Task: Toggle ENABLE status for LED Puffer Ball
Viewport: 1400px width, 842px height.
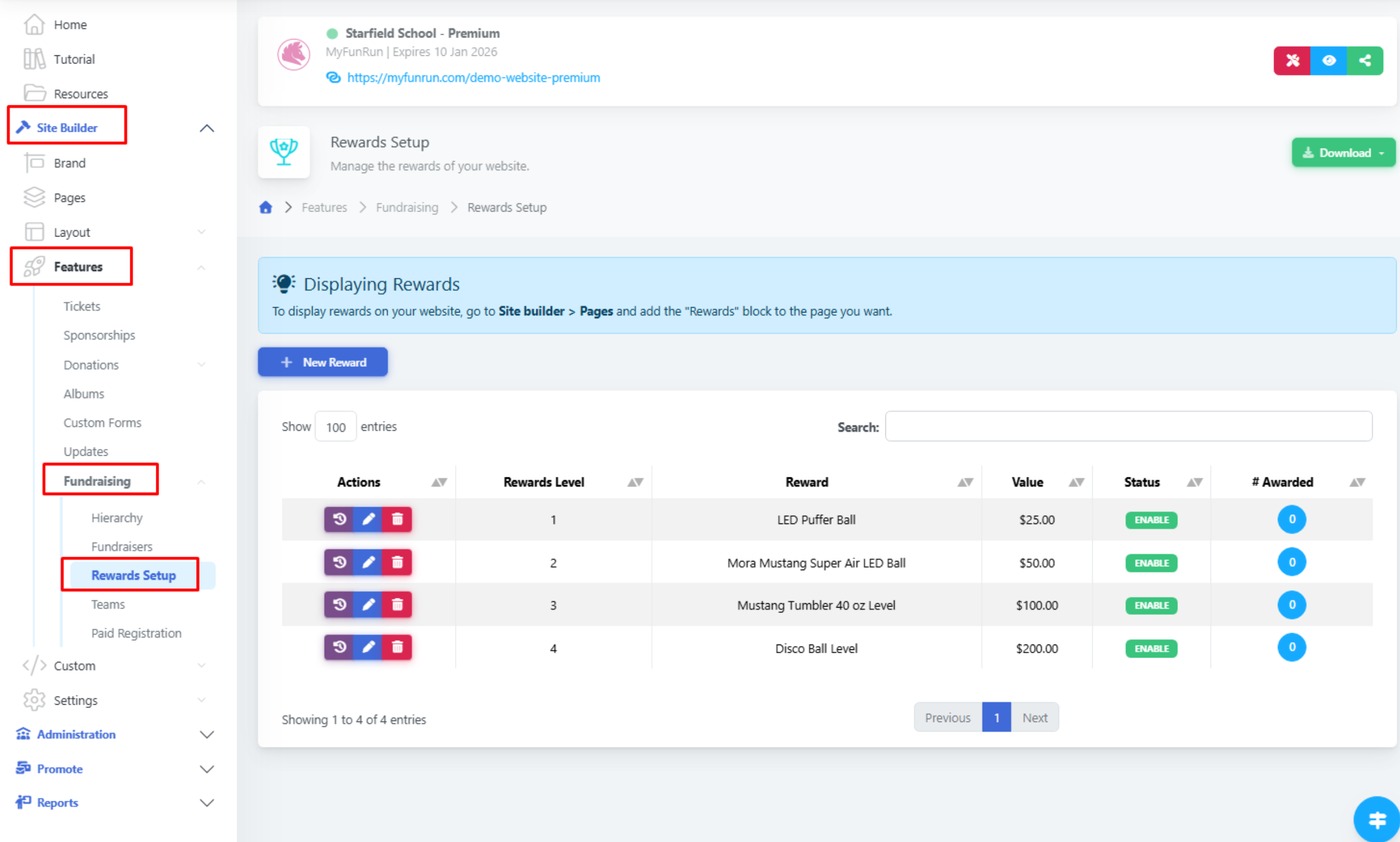Action: (x=1151, y=520)
